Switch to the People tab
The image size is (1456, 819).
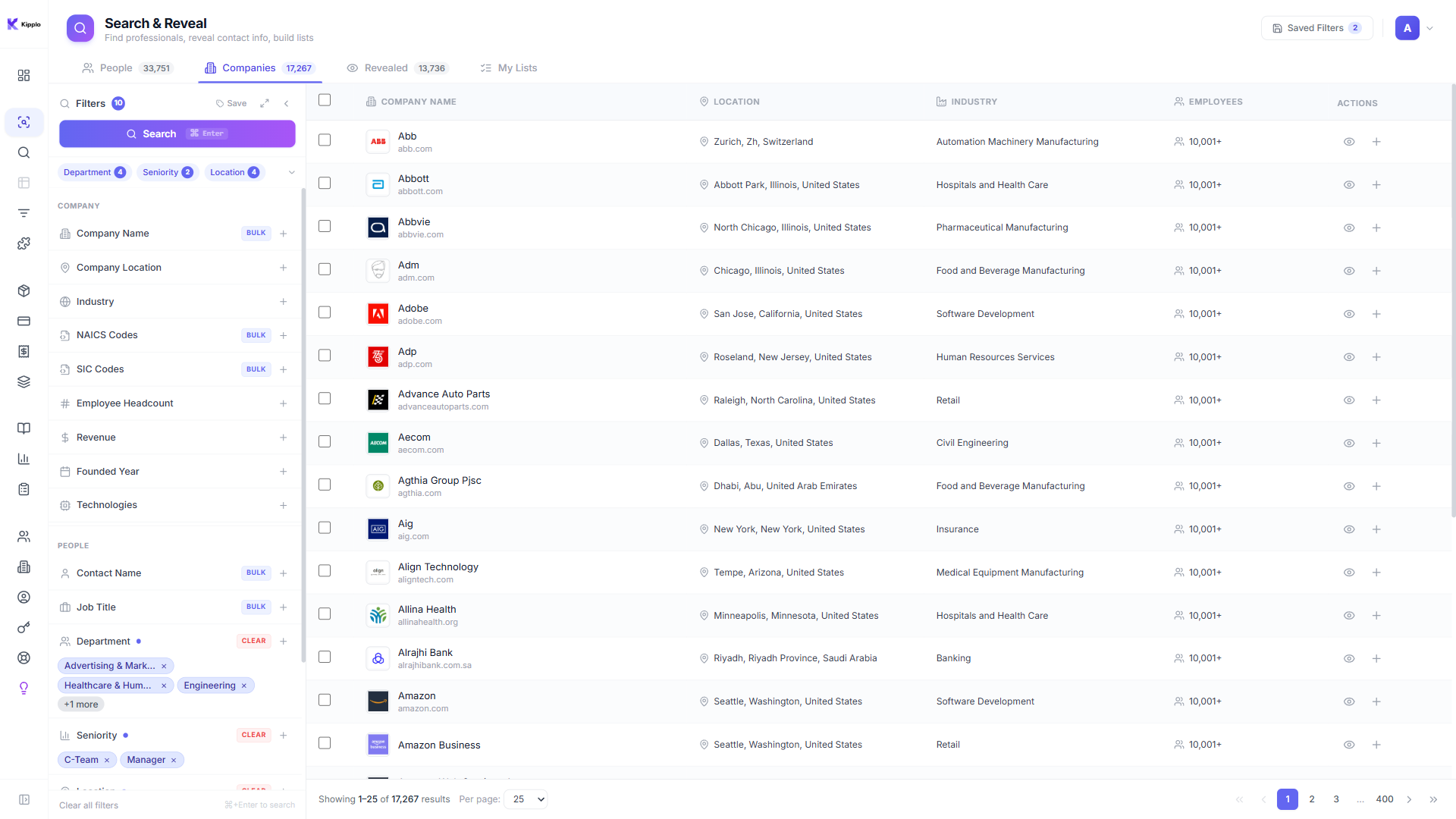[x=127, y=68]
